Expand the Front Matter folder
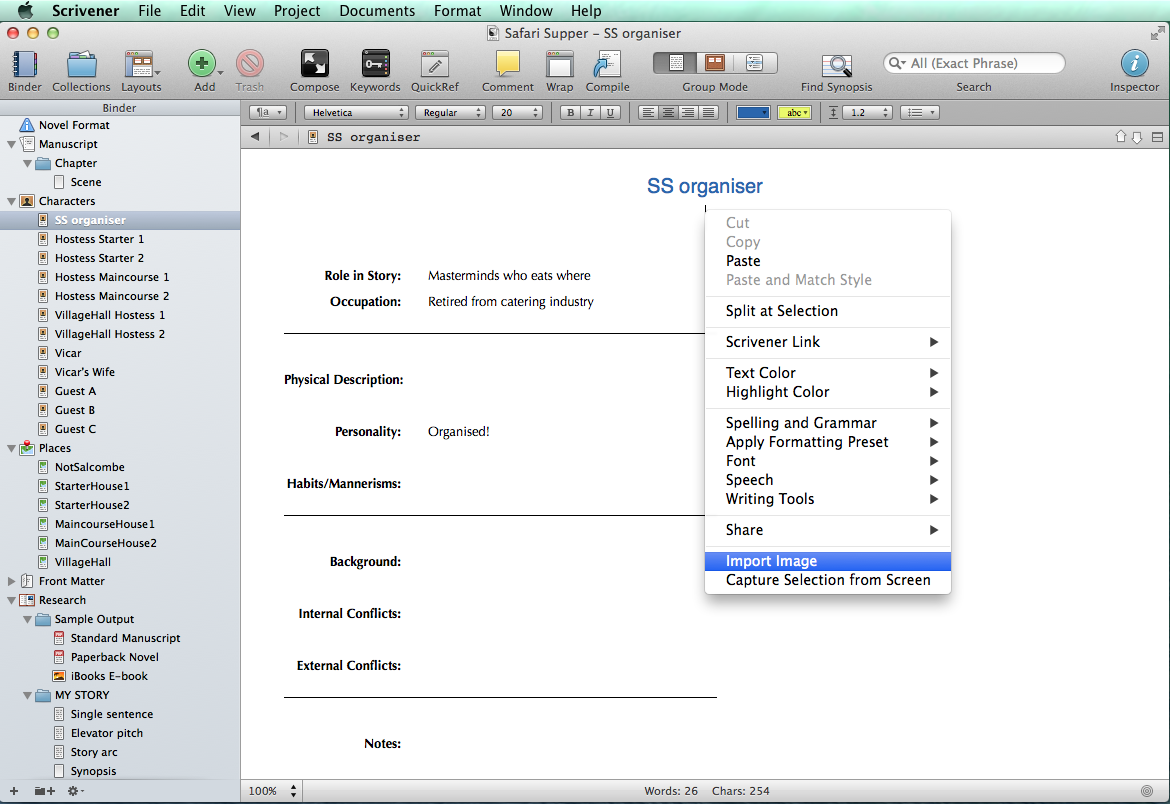Viewport: 1170px width, 804px height. tap(11, 581)
